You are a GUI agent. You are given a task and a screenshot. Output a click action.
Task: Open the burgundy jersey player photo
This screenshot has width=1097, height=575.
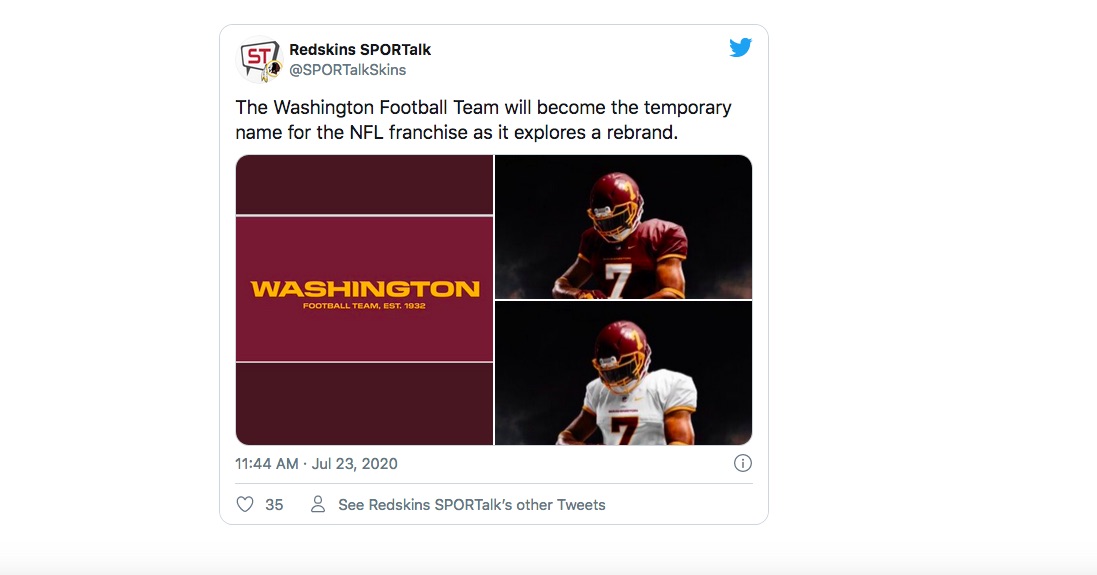click(x=623, y=227)
